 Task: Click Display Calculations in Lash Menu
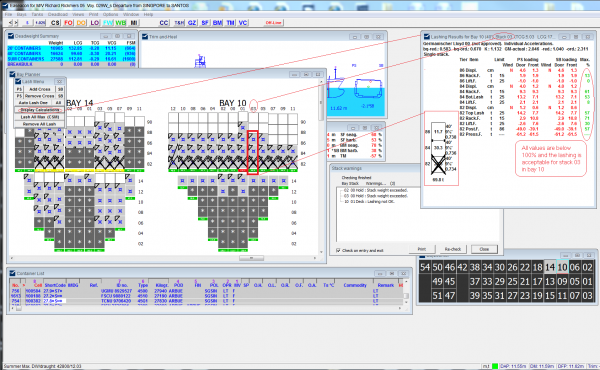40,110
